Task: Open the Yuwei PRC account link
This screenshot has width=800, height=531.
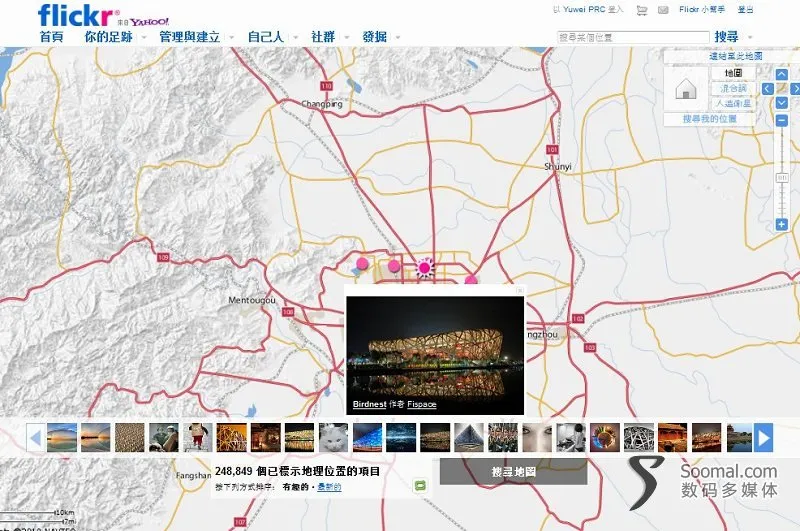Action: click(584, 10)
